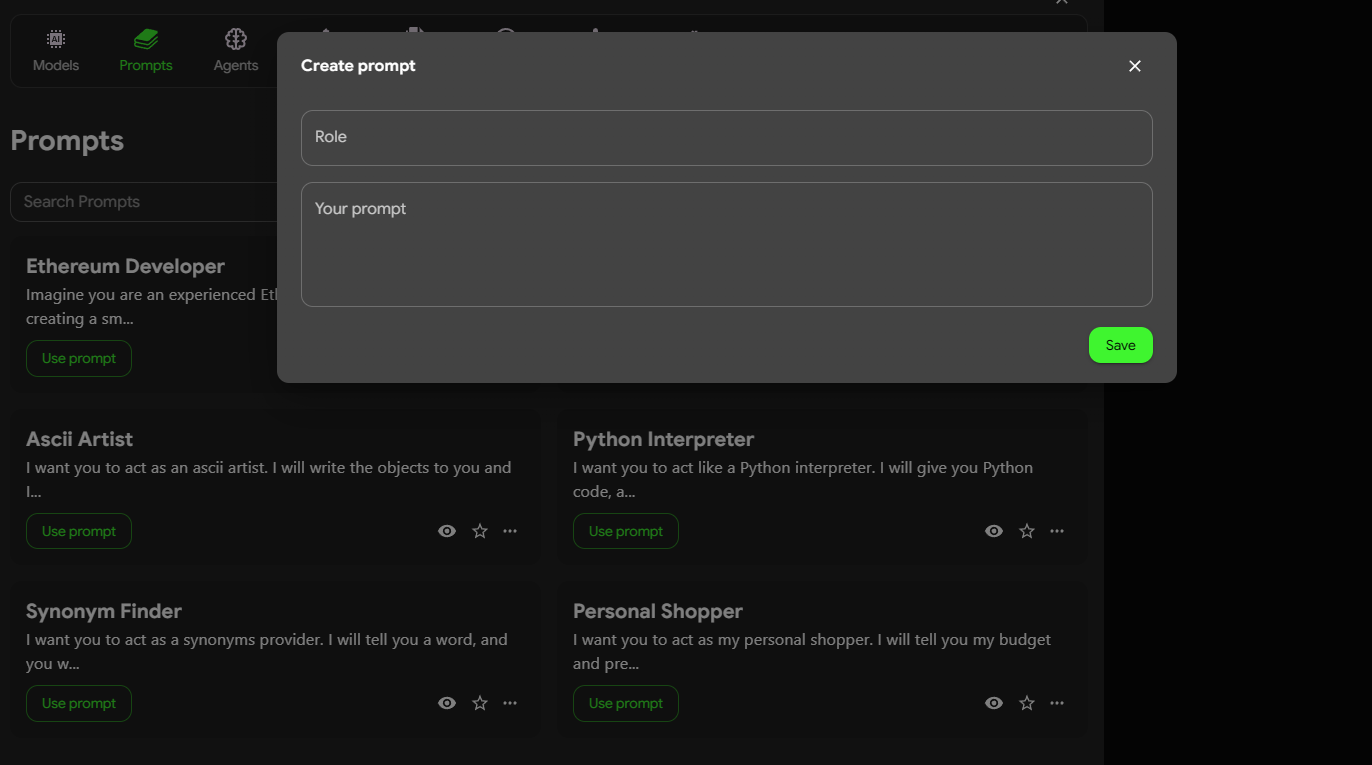Click Use prompt on Ethereum Developer
This screenshot has width=1372, height=765.
pyautogui.click(x=78, y=358)
